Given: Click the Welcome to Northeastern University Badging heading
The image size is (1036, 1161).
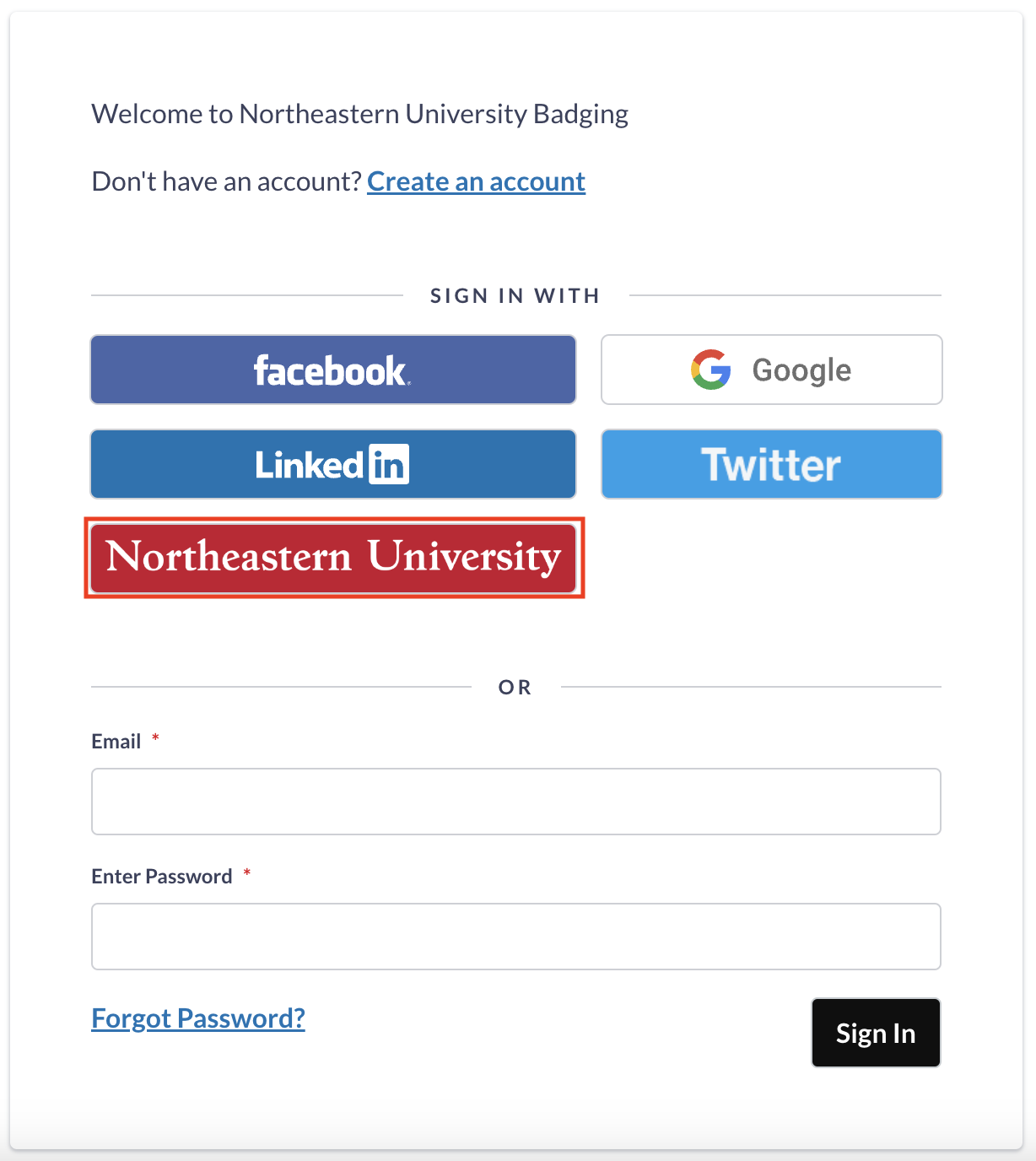Looking at the screenshot, I should pyautogui.click(x=359, y=114).
